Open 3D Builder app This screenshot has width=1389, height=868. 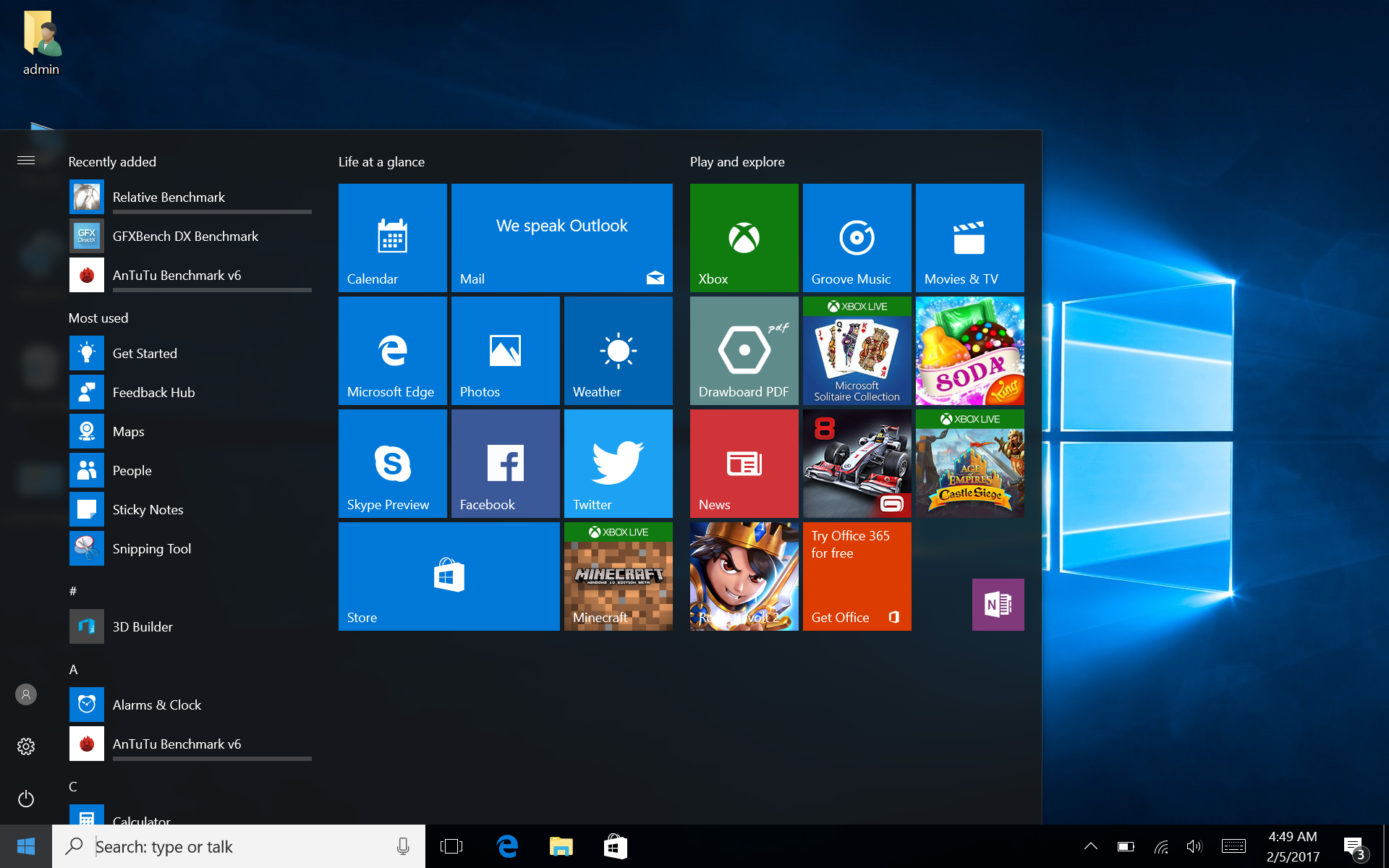click(190, 626)
